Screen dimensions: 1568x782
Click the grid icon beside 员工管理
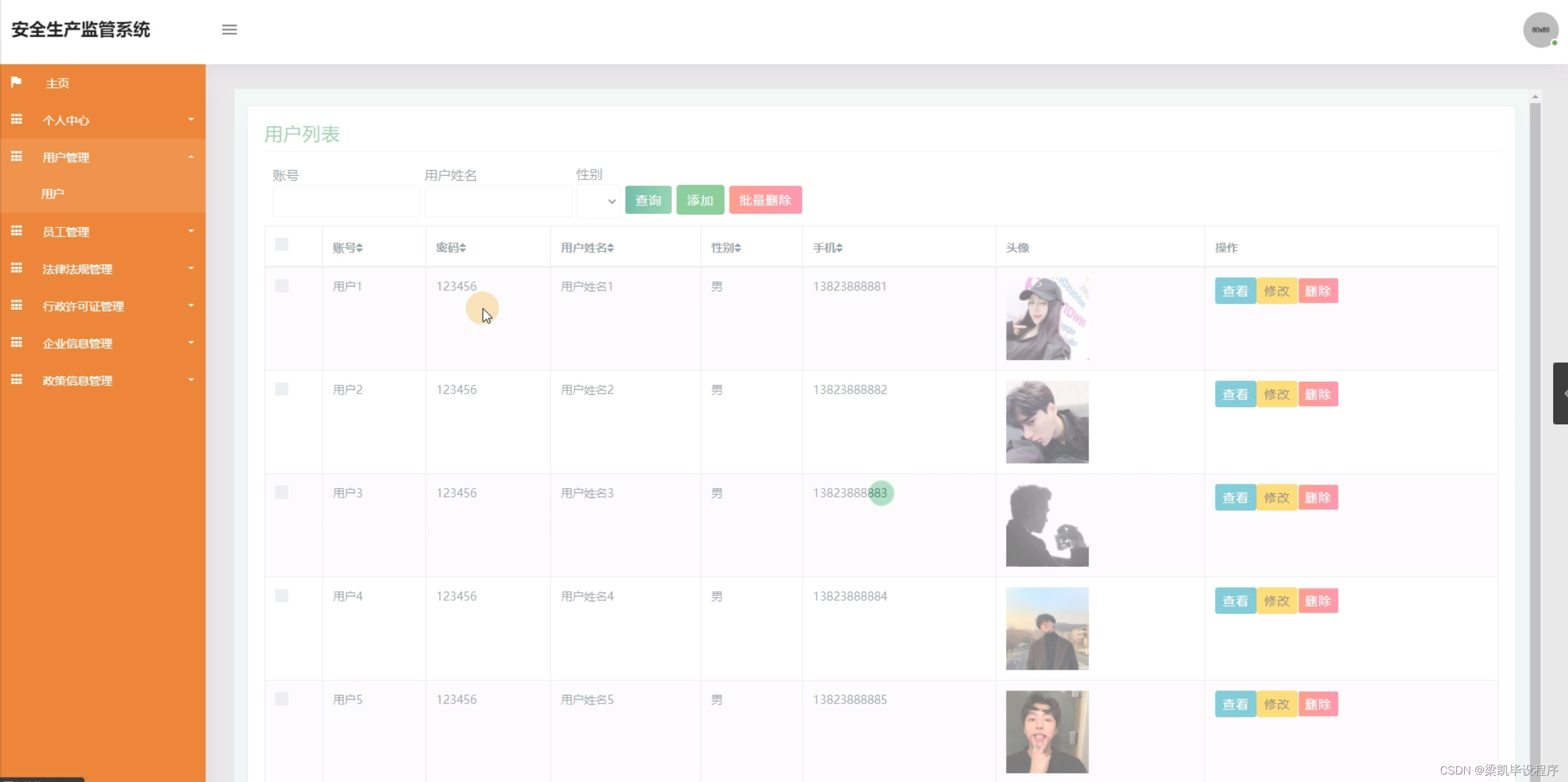coord(17,231)
